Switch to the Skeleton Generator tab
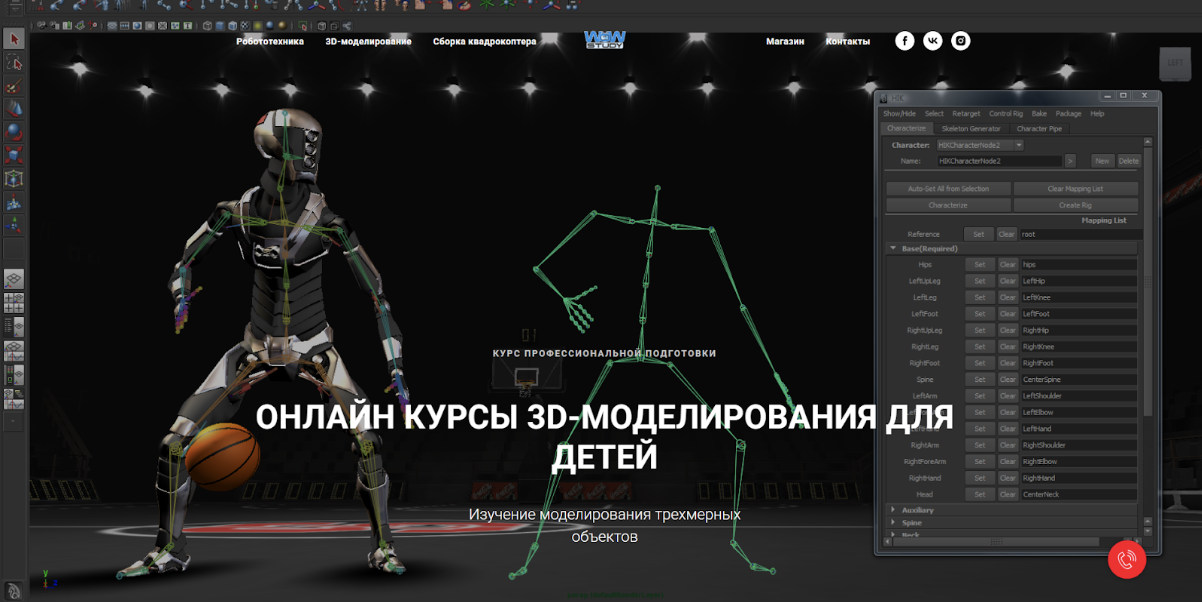Viewport: 1202px width, 602px height. tap(970, 129)
